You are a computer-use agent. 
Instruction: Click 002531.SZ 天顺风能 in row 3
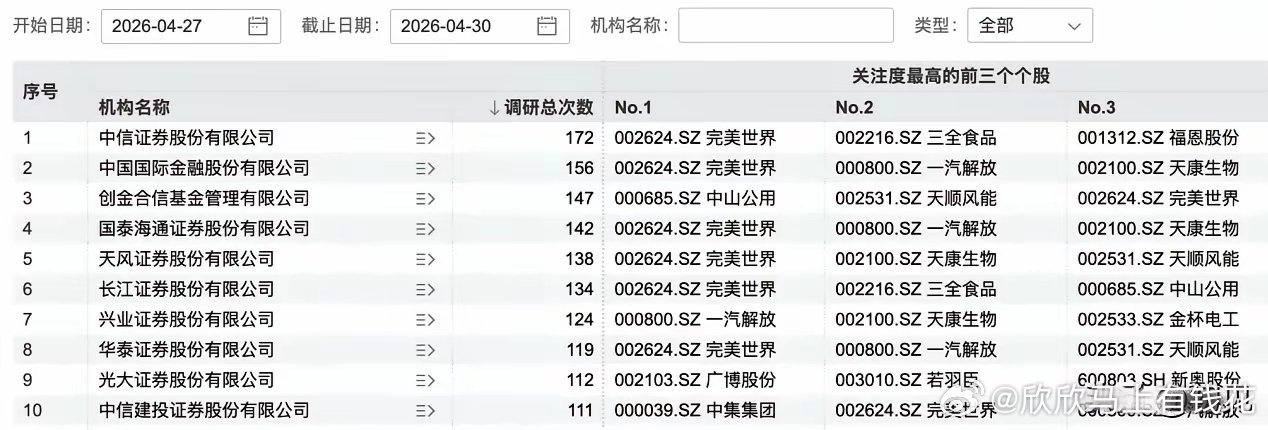pos(916,198)
